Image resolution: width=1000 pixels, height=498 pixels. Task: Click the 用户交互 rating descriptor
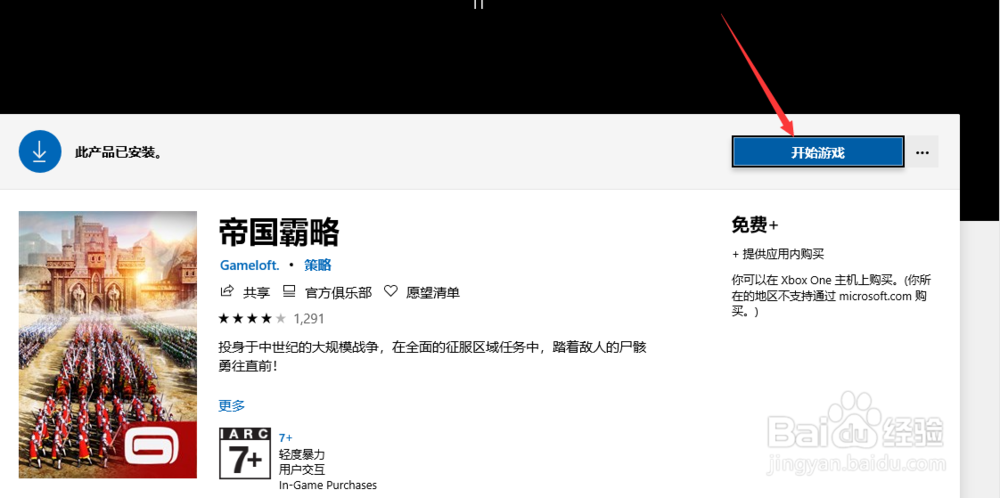[x=302, y=470]
